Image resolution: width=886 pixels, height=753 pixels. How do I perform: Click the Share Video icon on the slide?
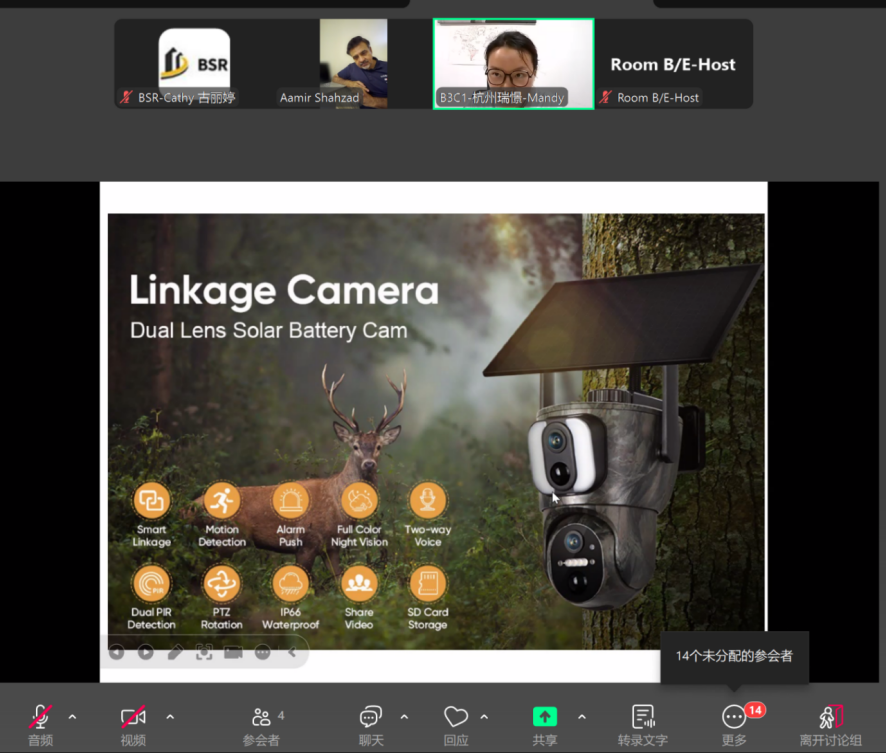tap(359, 584)
